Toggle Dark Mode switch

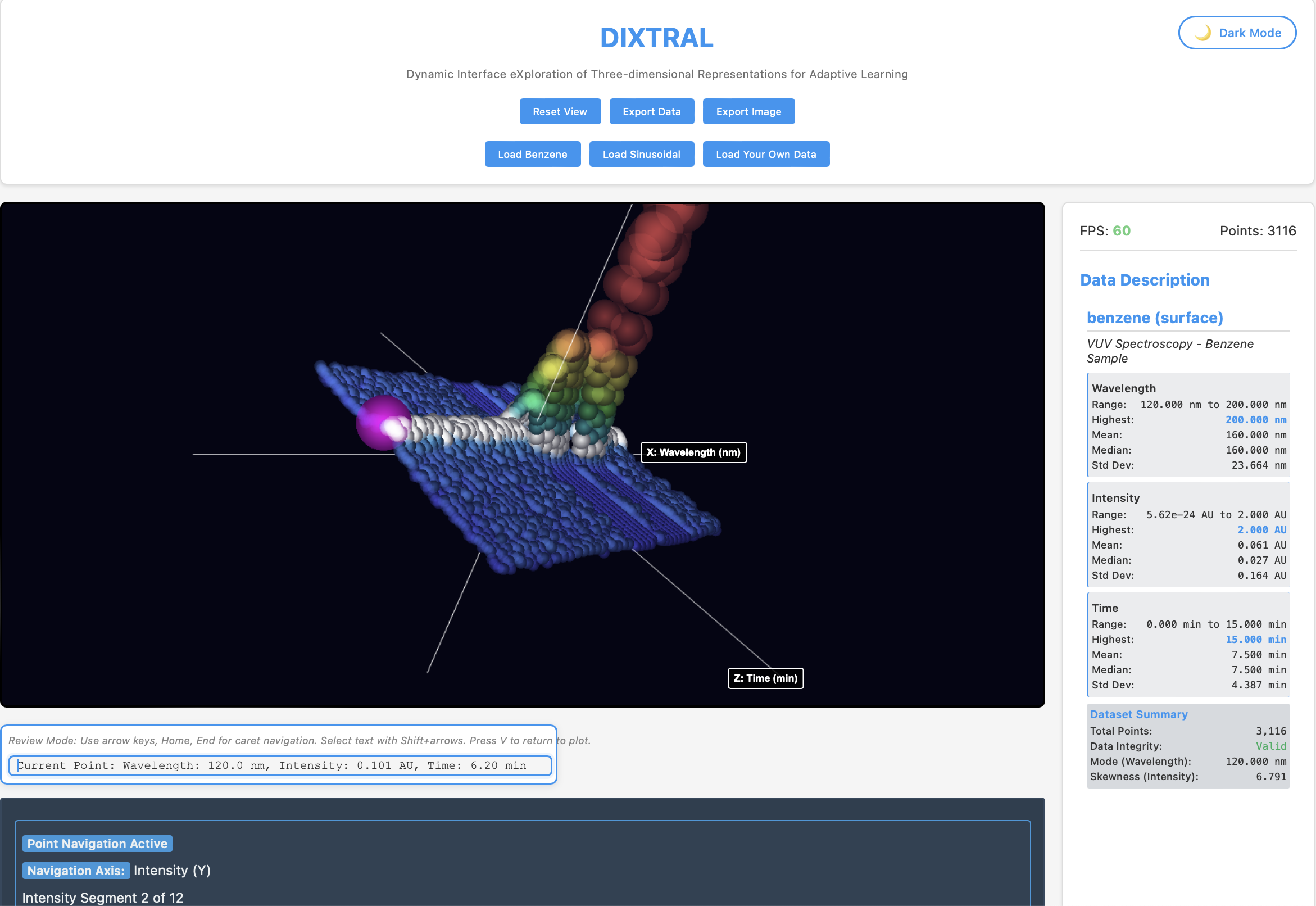1237,33
